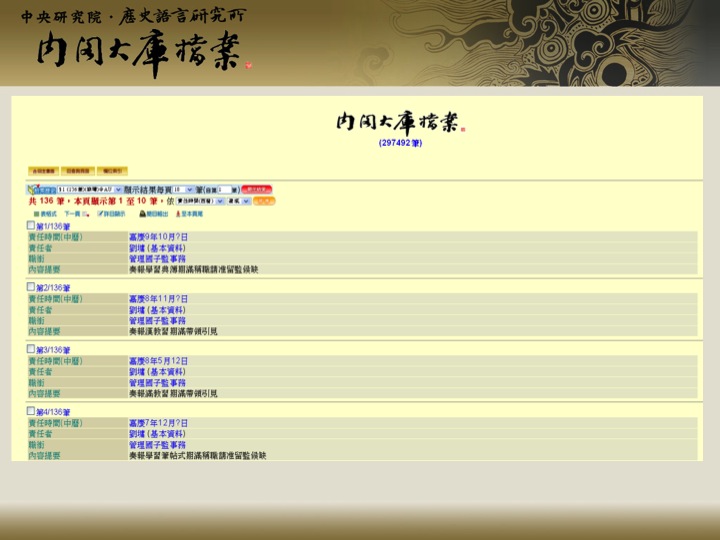Open record link 第1/136筆
Viewport: 720px width, 540px height.
(53, 226)
